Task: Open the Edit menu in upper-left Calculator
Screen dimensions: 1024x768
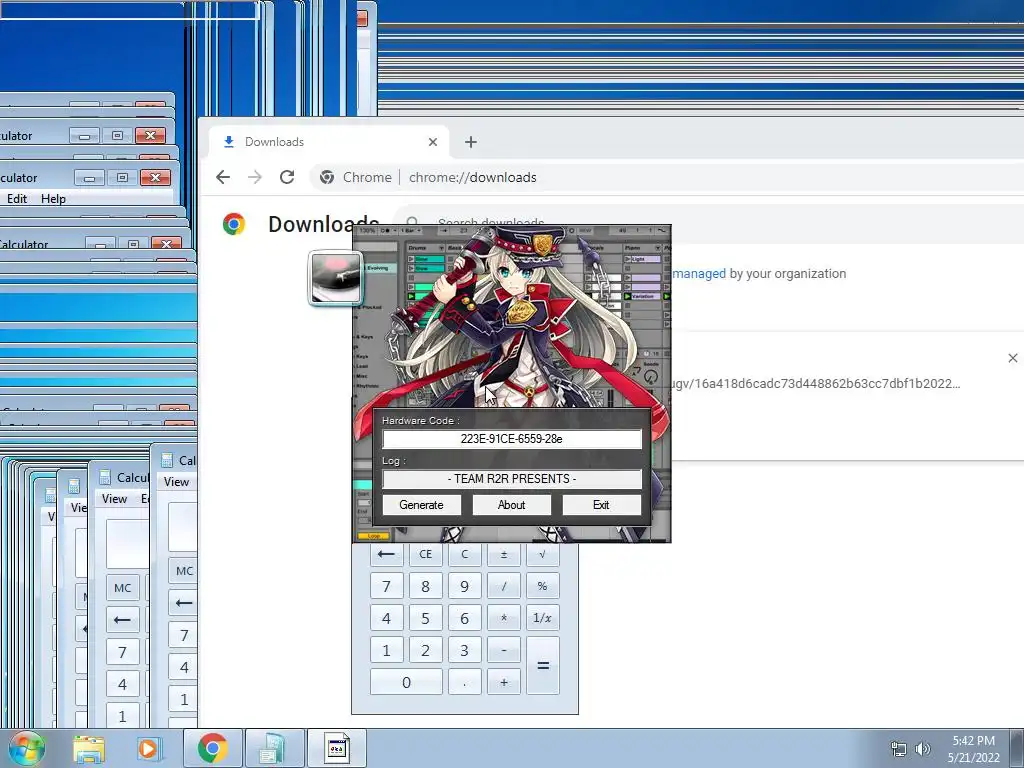Action: click(17, 199)
